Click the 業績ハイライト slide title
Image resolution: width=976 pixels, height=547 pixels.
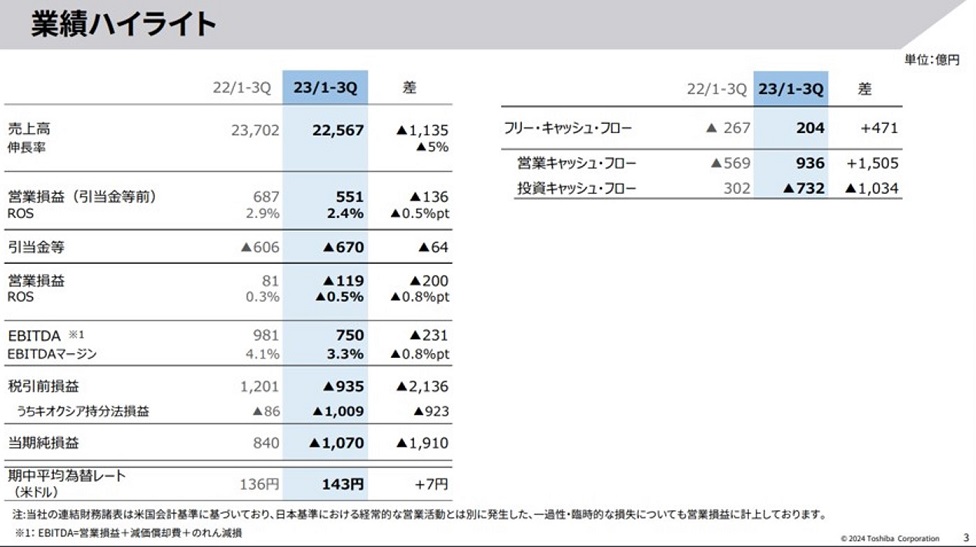[x=124, y=25]
